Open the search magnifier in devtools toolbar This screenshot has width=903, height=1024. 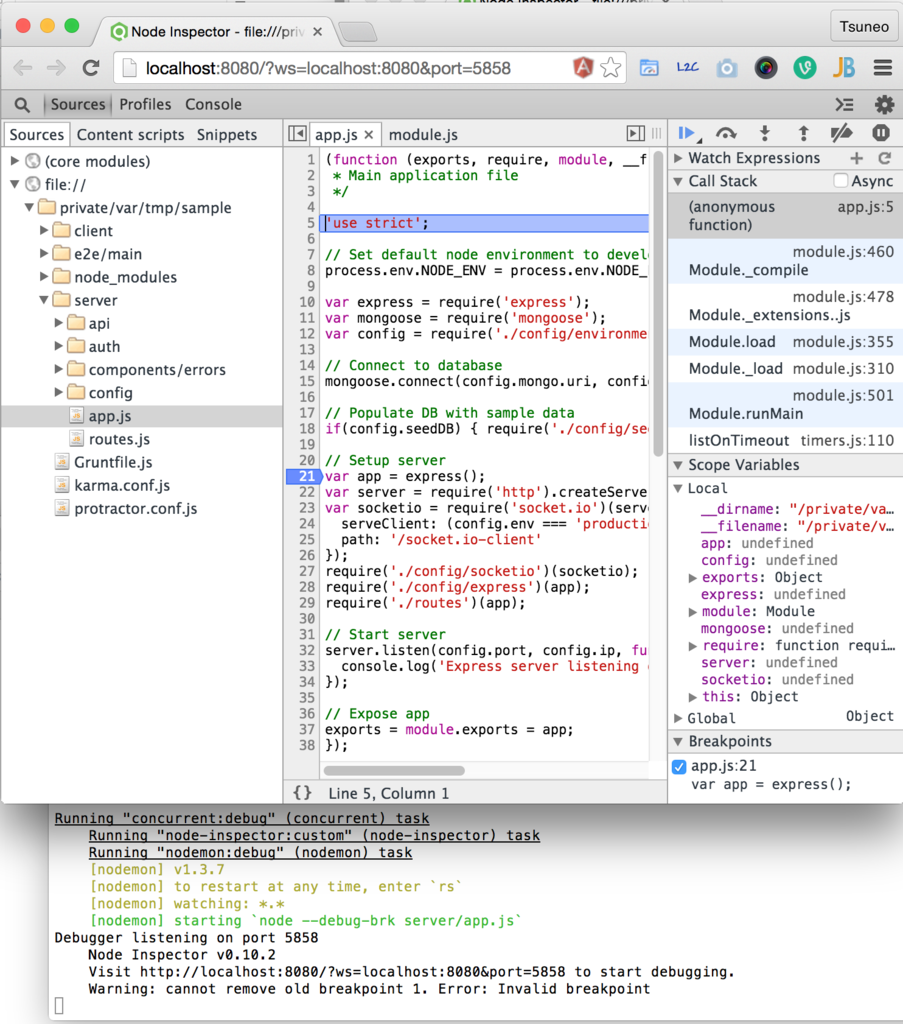coord(22,104)
